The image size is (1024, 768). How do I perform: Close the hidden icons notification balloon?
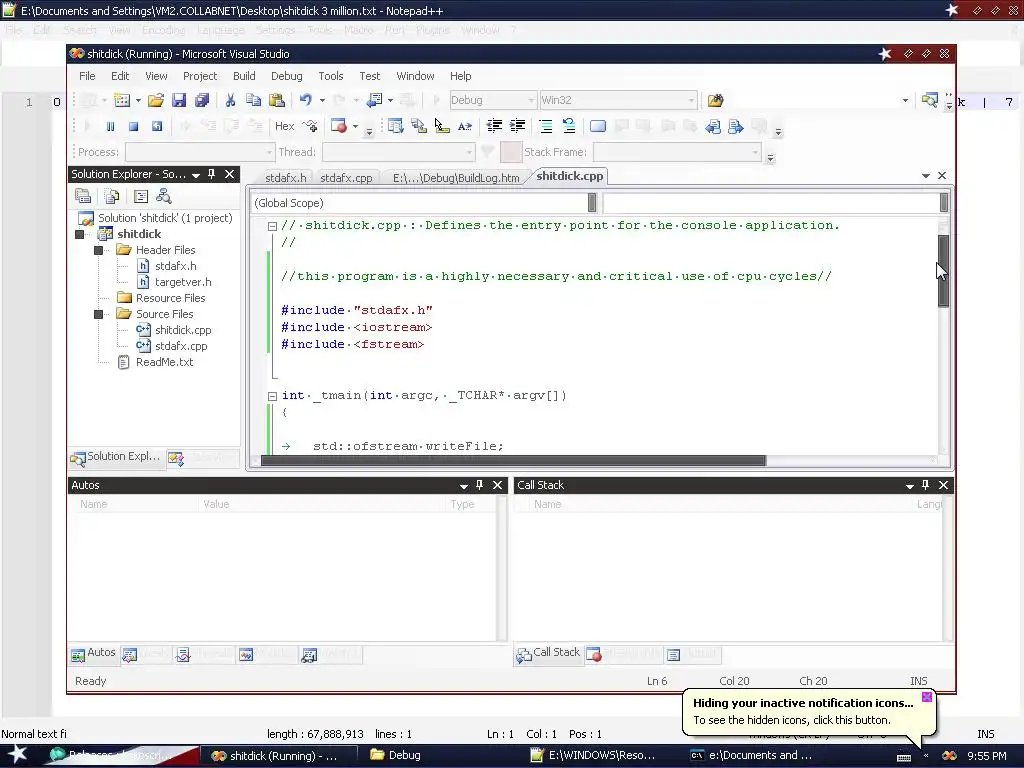[x=927, y=697]
